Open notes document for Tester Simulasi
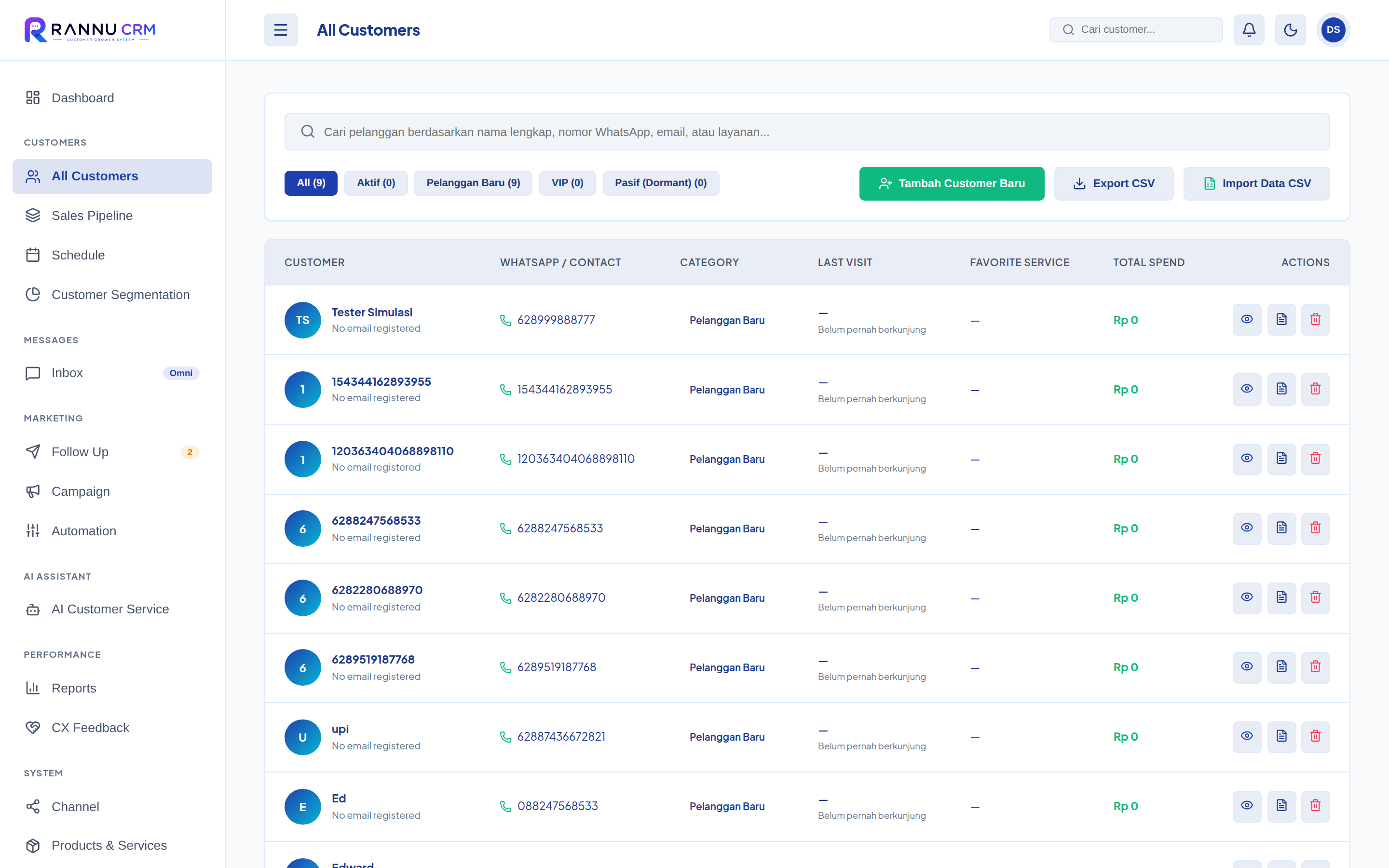The height and width of the screenshot is (868, 1389). [x=1281, y=320]
